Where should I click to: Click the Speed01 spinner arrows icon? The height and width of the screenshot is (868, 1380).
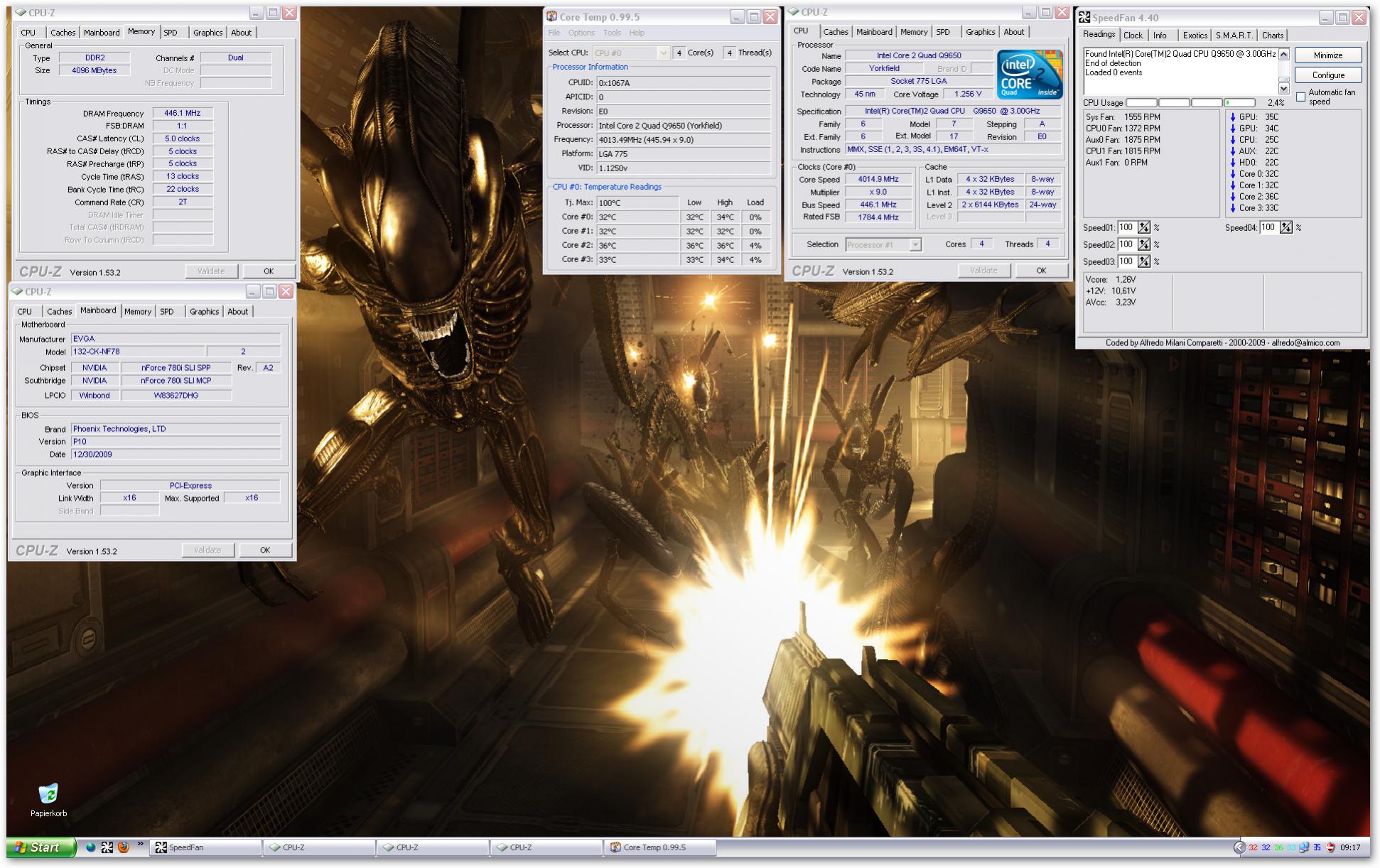click(1143, 228)
